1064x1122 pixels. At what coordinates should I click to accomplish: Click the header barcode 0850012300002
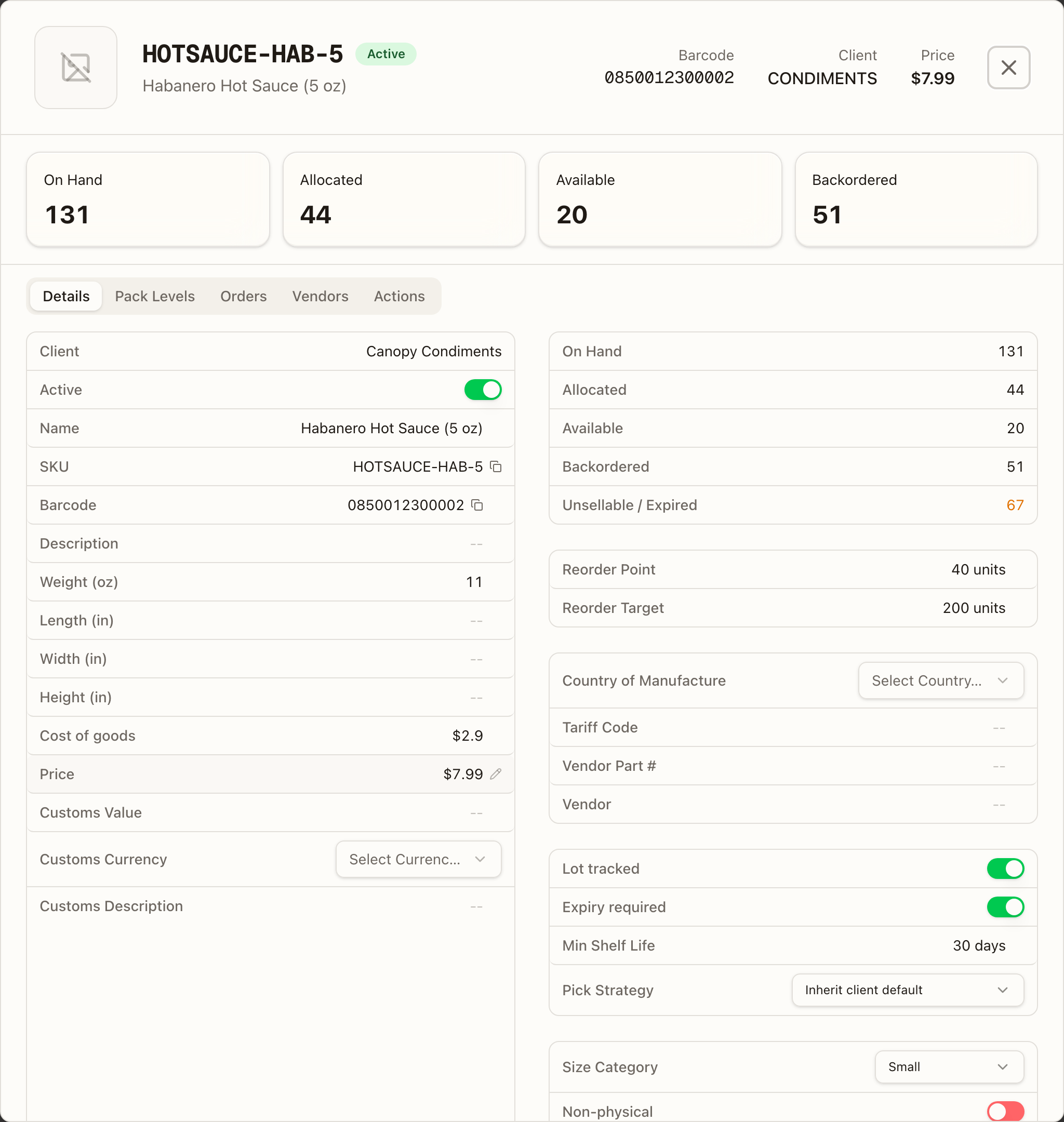[x=669, y=78]
